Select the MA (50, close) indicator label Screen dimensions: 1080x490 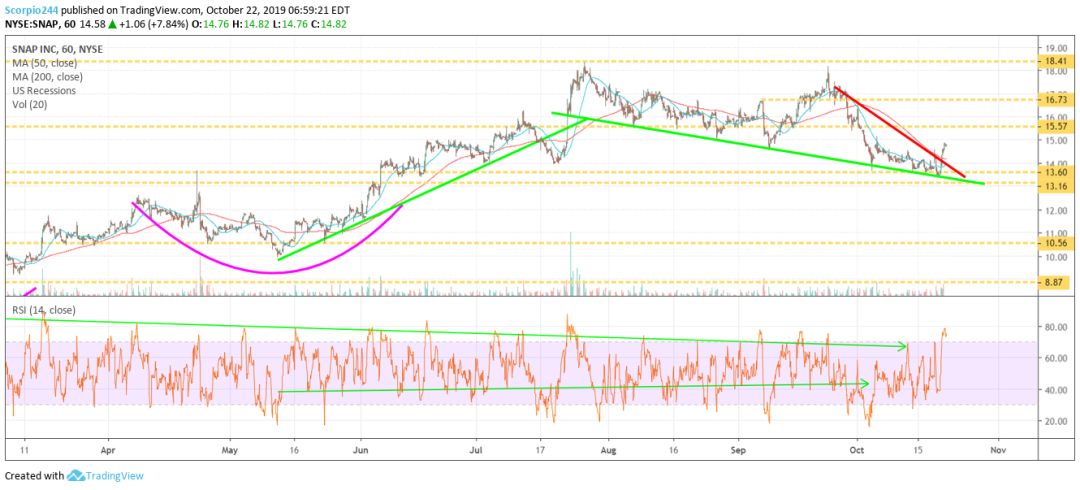coord(47,65)
